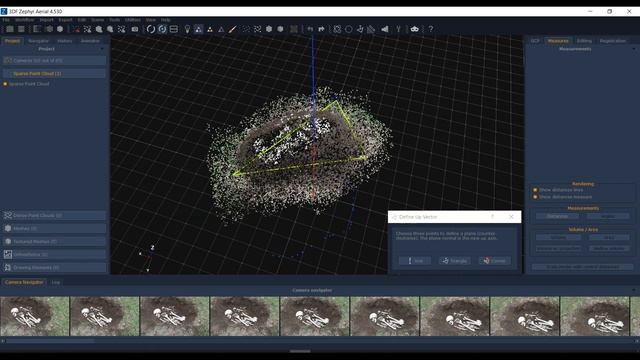Viewport: 640px width, 360px height.
Task: Collapse the Measurements panel header arrow
Action: point(634,49)
